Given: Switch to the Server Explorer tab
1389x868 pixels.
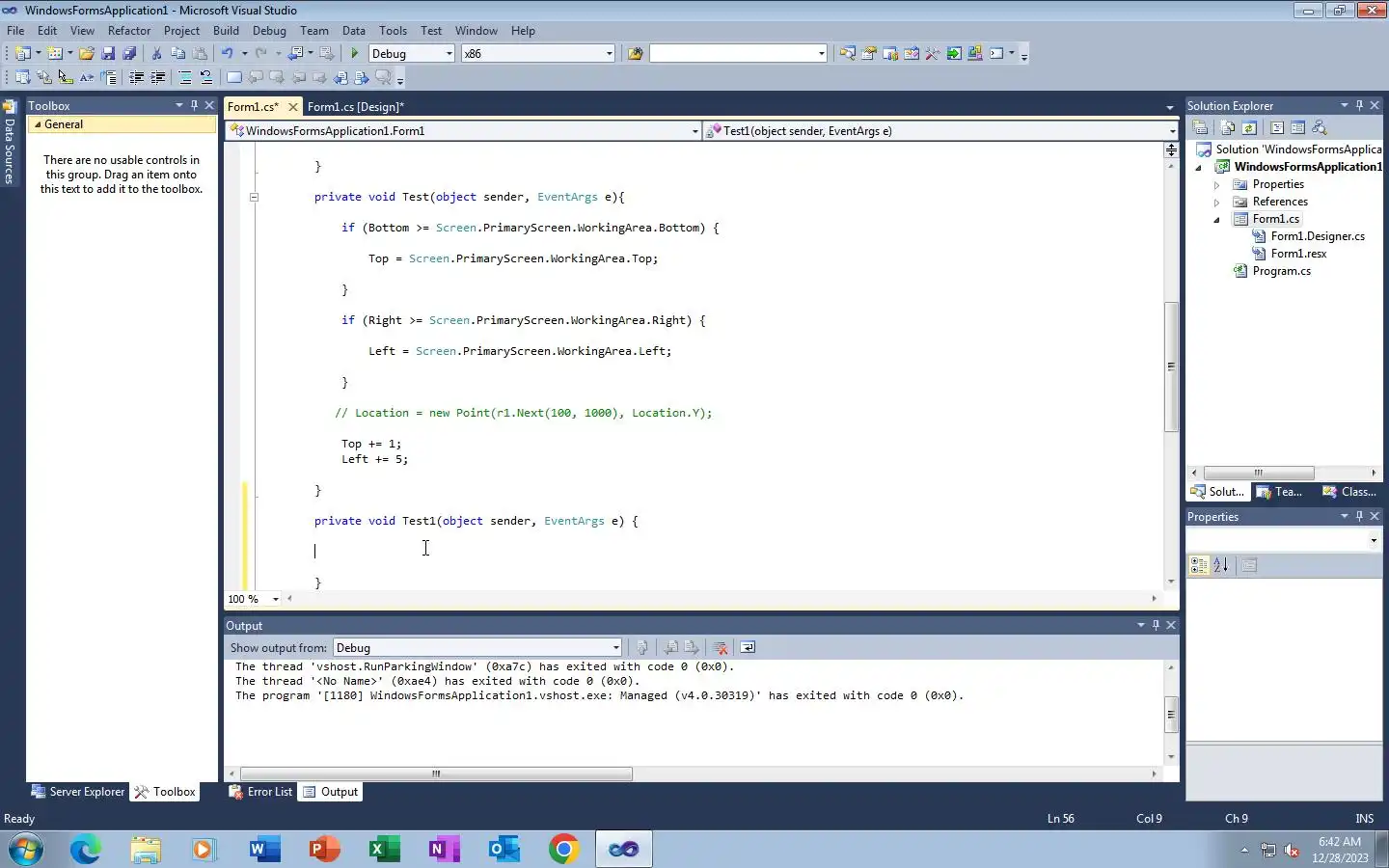Looking at the screenshot, I should tap(78, 792).
